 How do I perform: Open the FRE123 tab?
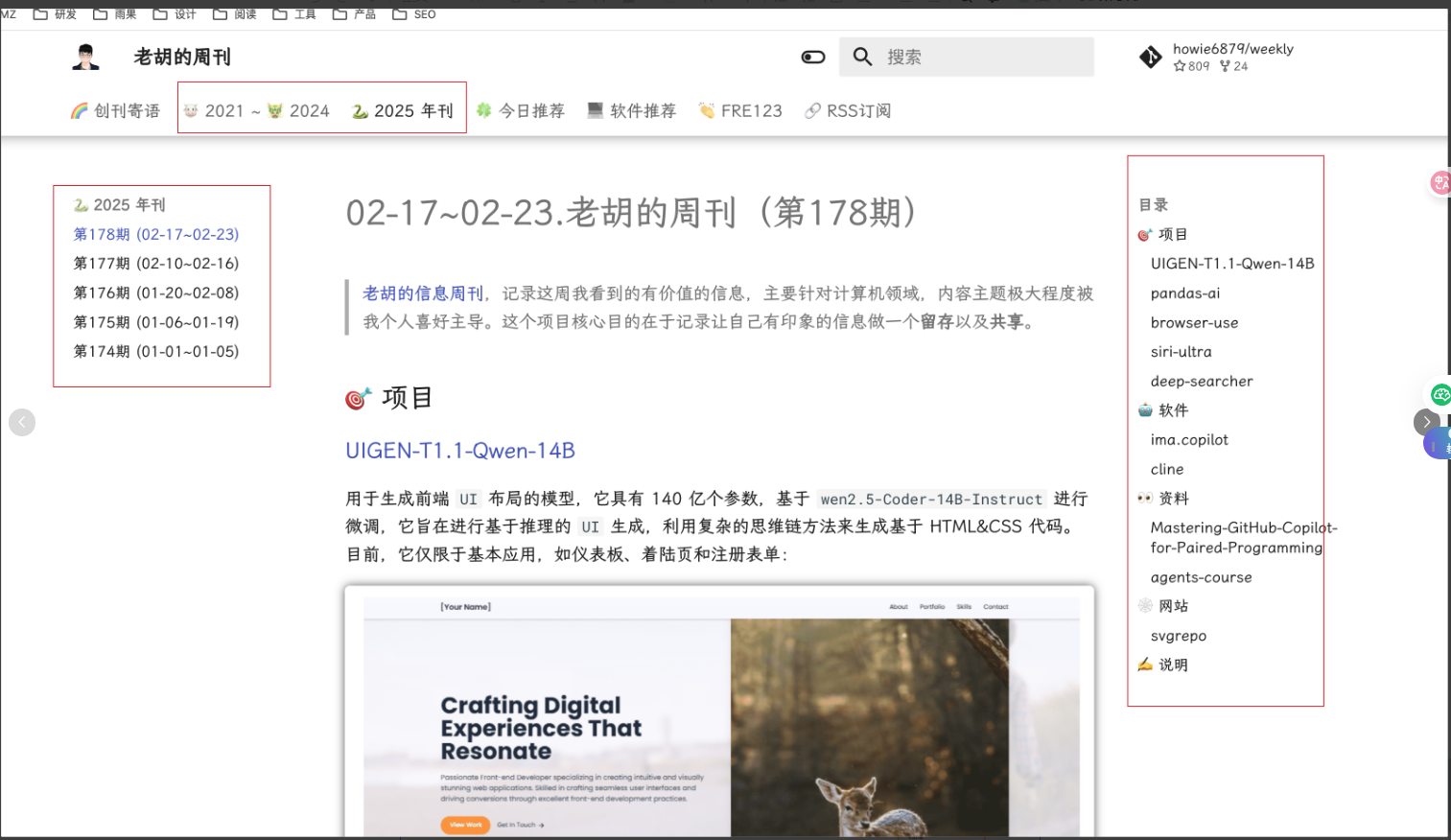click(x=740, y=111)
